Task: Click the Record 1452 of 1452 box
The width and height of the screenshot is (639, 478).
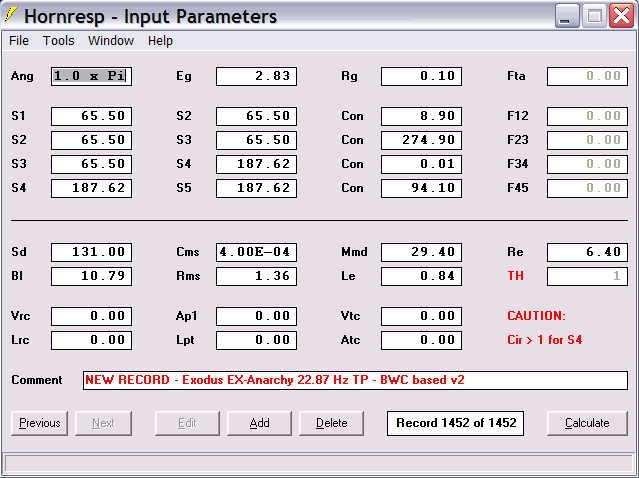Action: coord(456,423)
